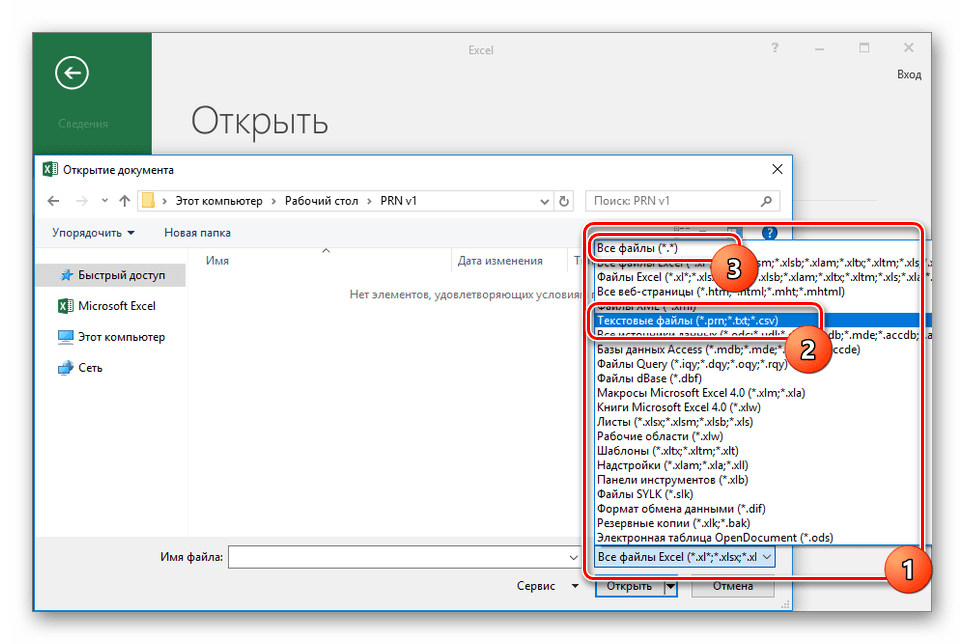Click the Сеть network item

90,368
